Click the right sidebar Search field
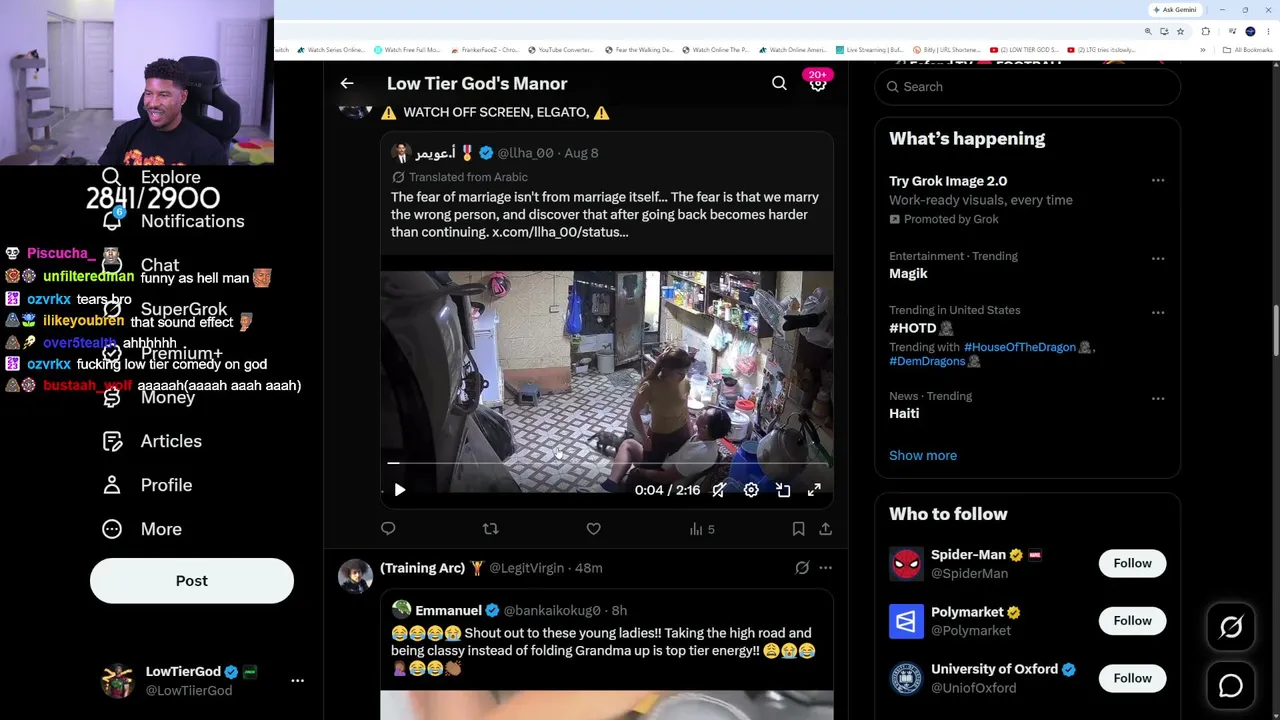Image resolution: width=1280 pixels, height=720 pixels. [1028, 87]
